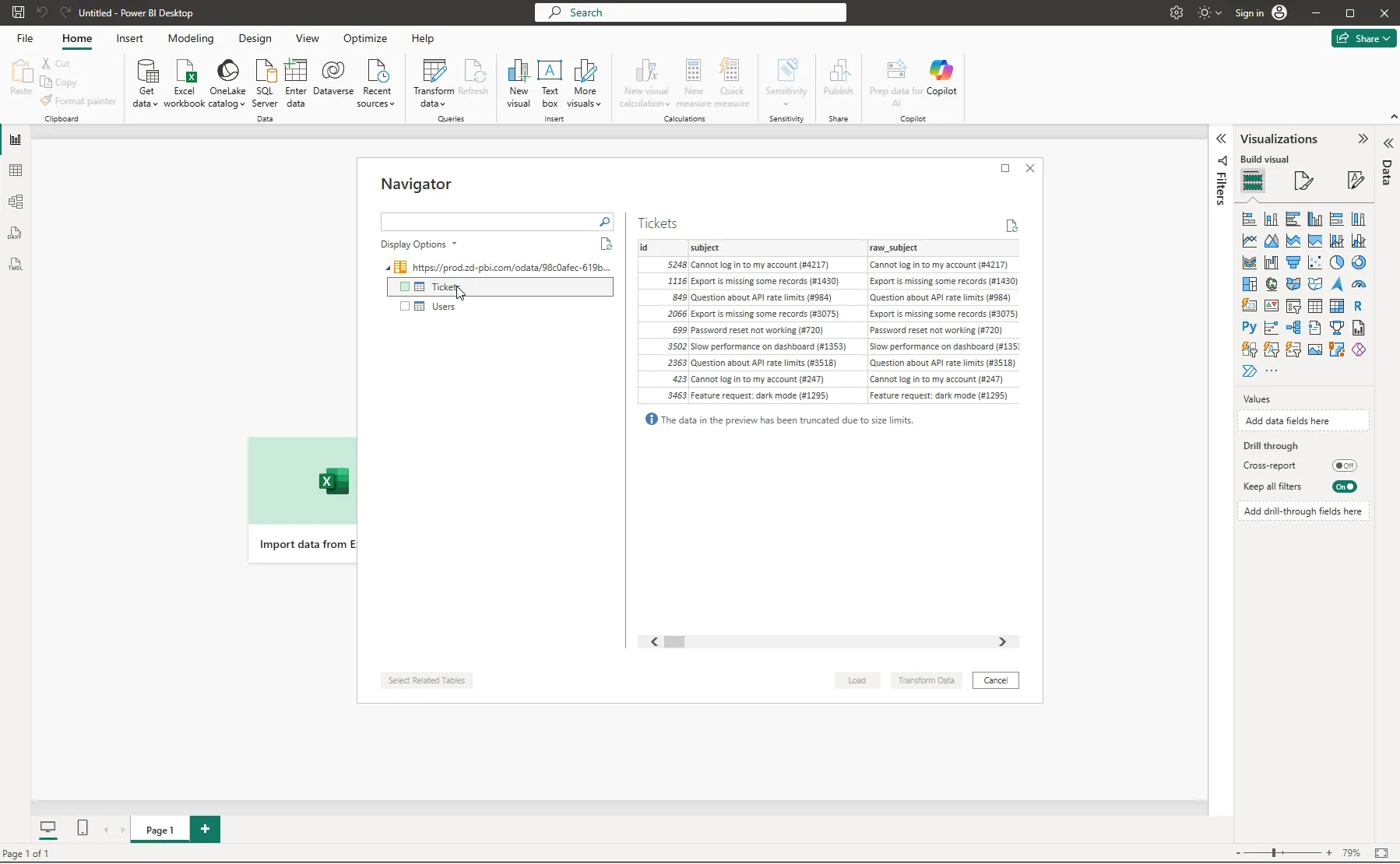Open the Analytics pane icon
The width and height of the screenshot is (1400, 864).
[x=1356, y=181]
